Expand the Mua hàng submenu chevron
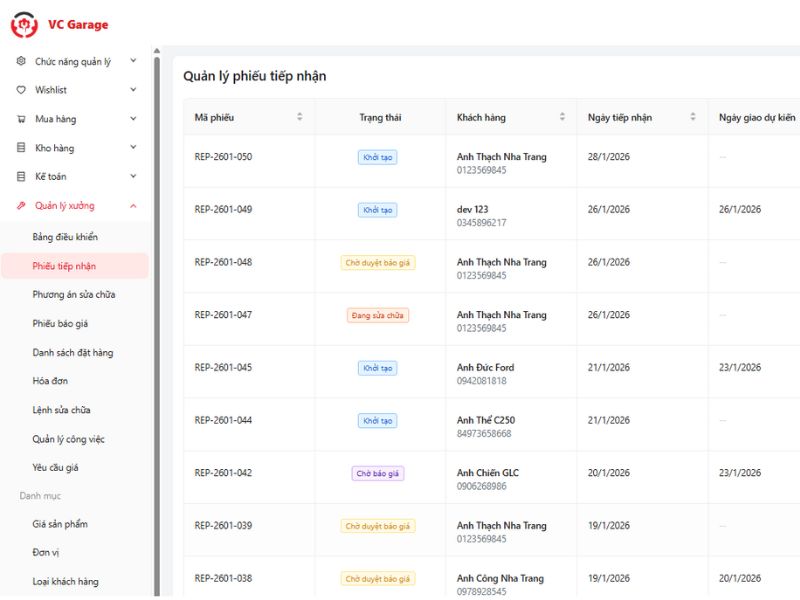800x600 pixels. click(133, 119)
